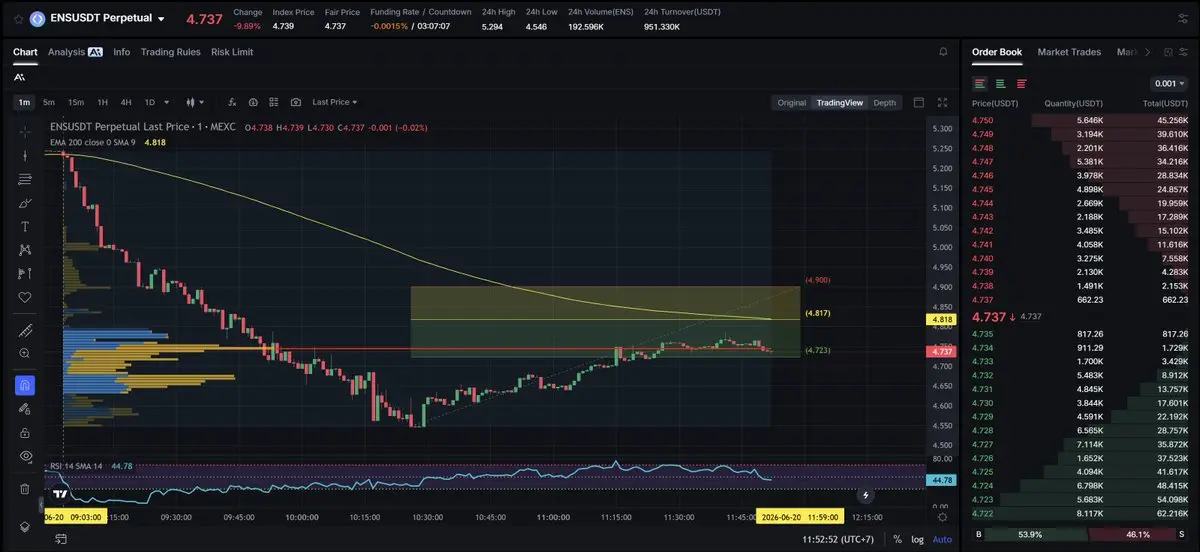Toggle stay in drawing mode
The image size is (1200, 552).
[x=25, y=409]
